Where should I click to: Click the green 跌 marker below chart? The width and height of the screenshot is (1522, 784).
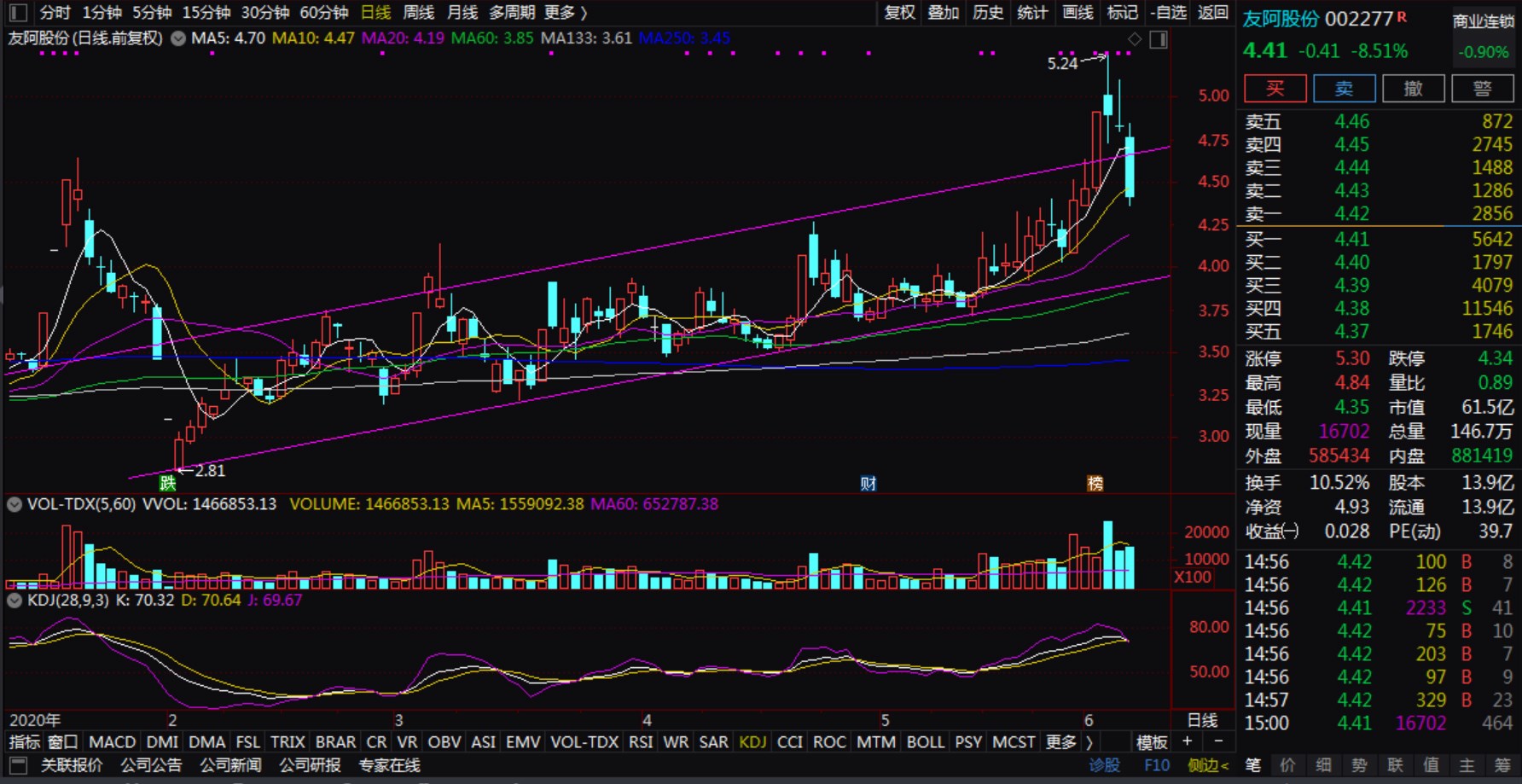click(168, 483)
